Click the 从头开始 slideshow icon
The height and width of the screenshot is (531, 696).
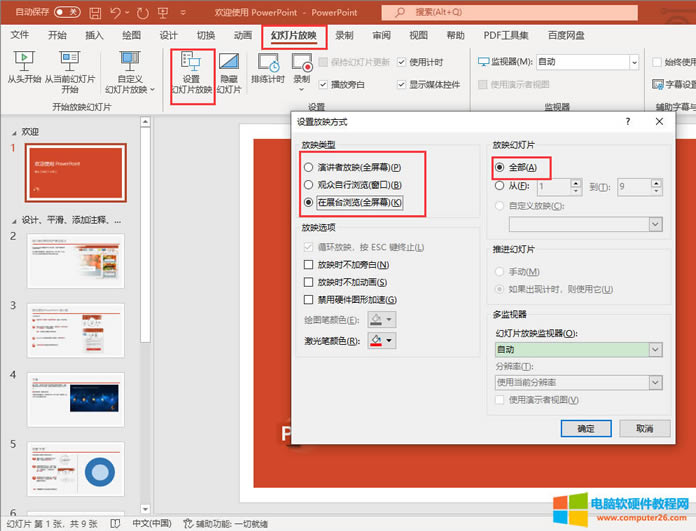(x=22, y=61)
